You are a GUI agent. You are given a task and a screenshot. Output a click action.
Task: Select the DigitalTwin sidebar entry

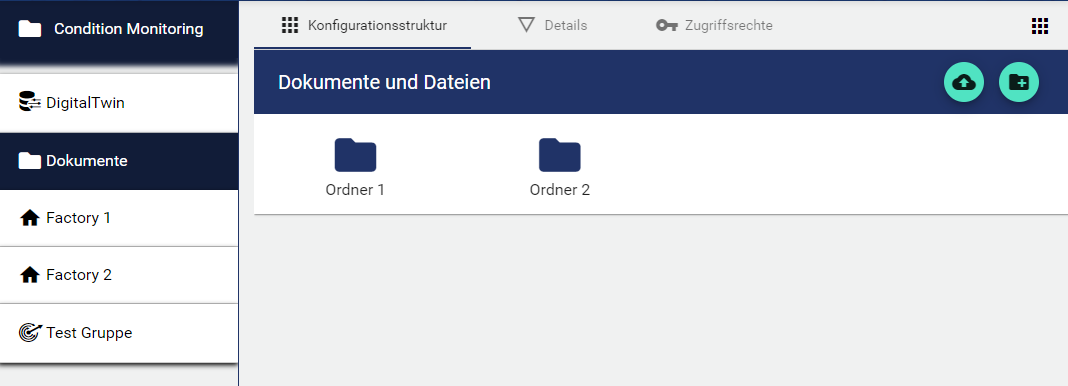119,103
